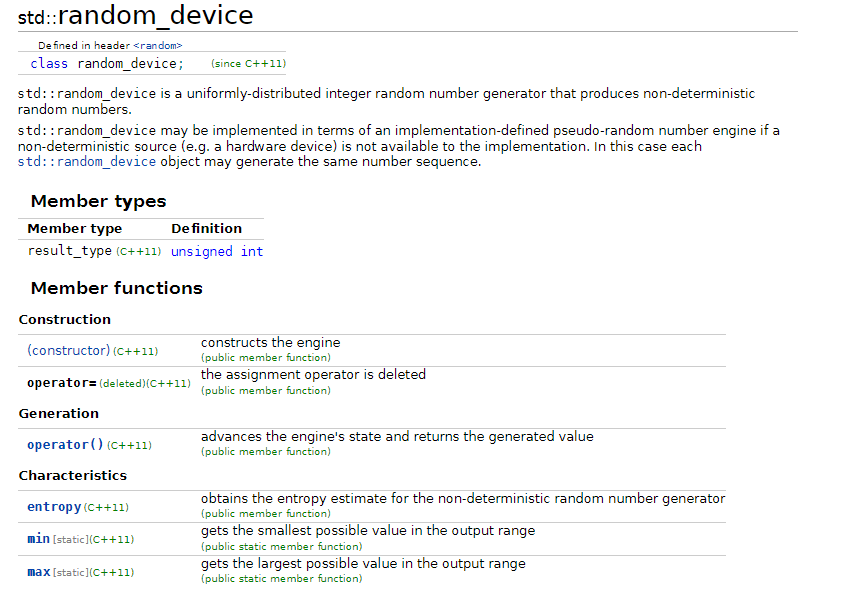Click the 'unsigned int' definition text
Viewport: 848px width, 604px height.
pos(217,251)
